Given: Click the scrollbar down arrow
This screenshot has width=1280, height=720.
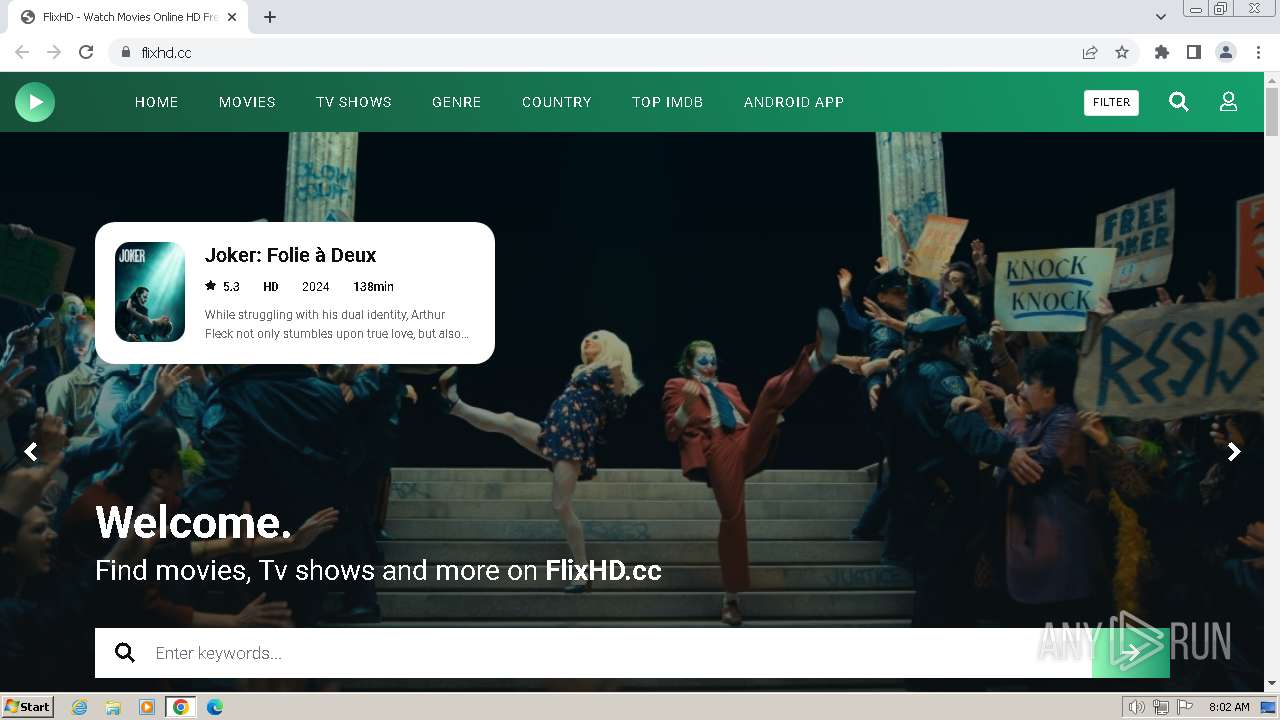Looking at the screenshot, I should point(1272,684).
